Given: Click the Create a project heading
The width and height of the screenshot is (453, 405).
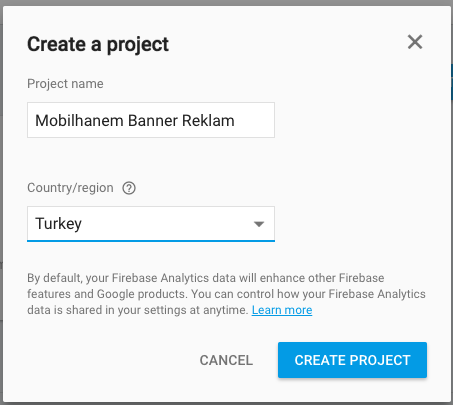Looking at the screenshot, I should pyautogui.click(x=98, y=44).
